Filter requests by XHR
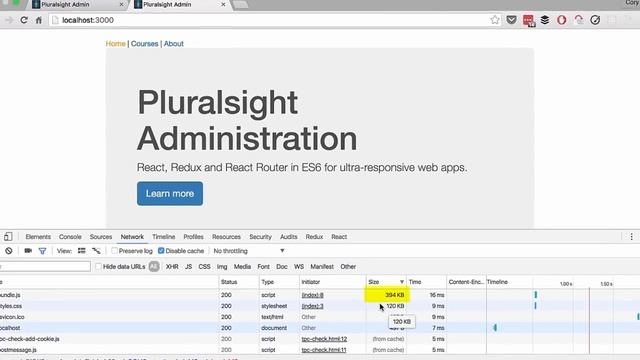This screenshot has width=640, height=360. coord(172,267)
